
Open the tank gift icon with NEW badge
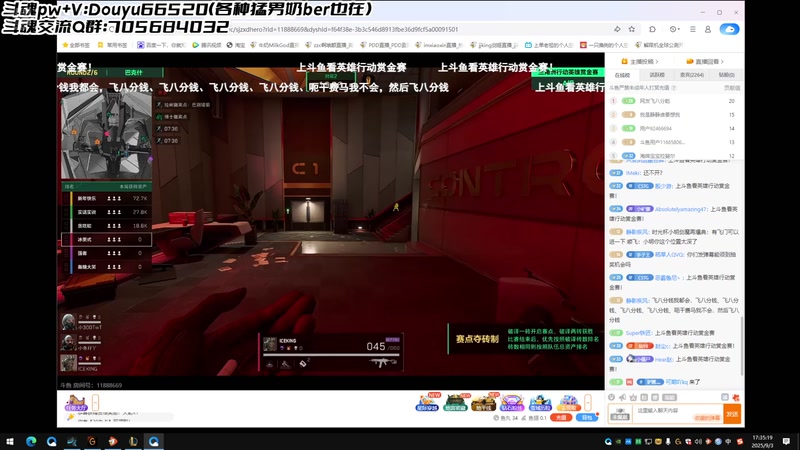coord(456,403)
